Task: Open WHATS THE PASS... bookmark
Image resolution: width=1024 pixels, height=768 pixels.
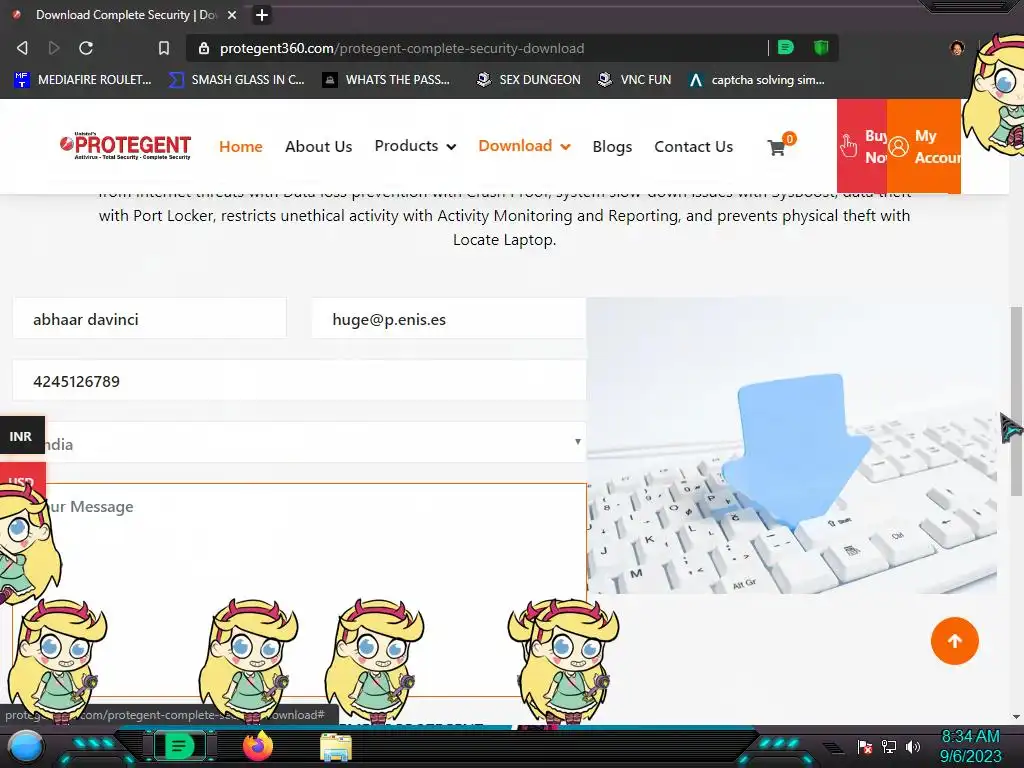Action: pos(386,80)
